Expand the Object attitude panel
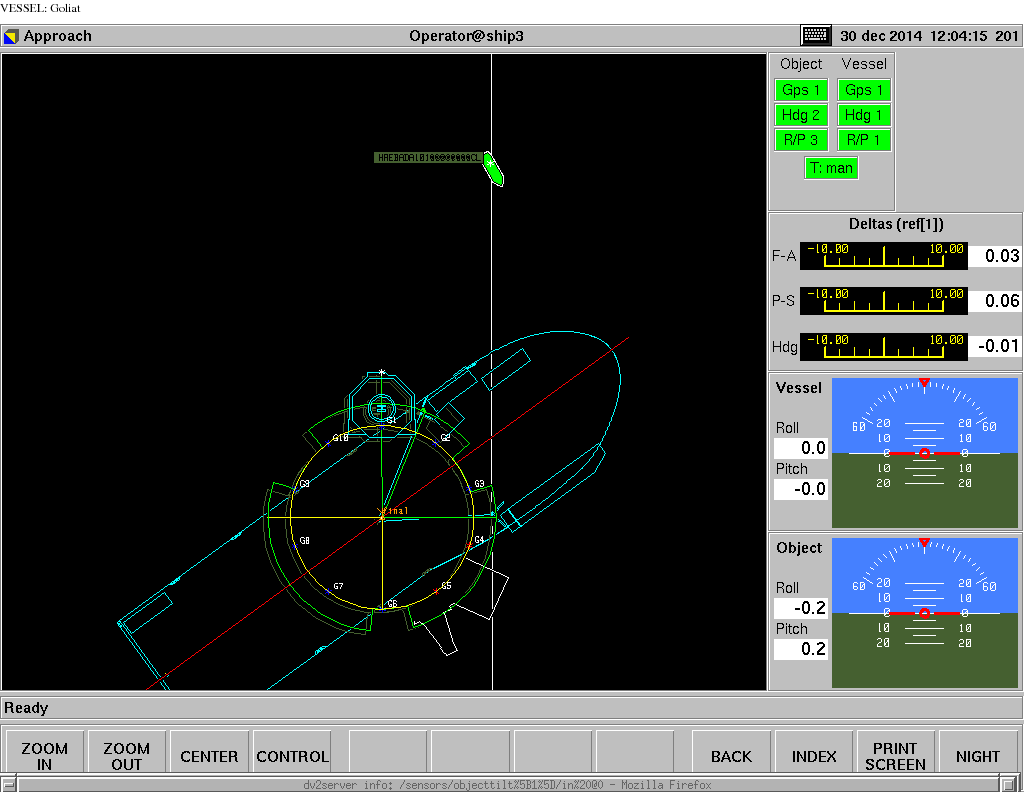1024x792 pixels. coord(798,548)
